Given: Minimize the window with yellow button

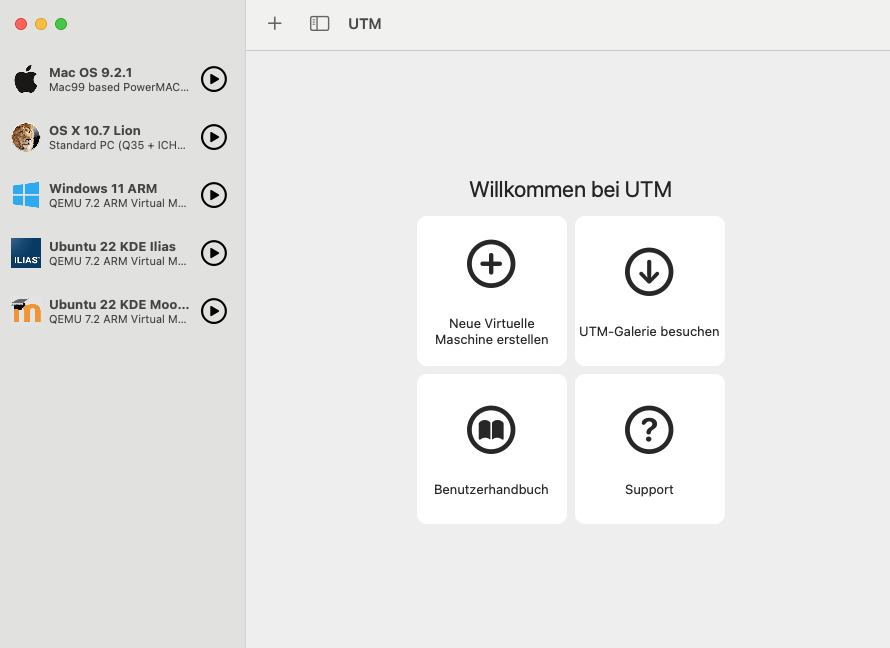Looking at the screenshot, I should pos(41,24).
